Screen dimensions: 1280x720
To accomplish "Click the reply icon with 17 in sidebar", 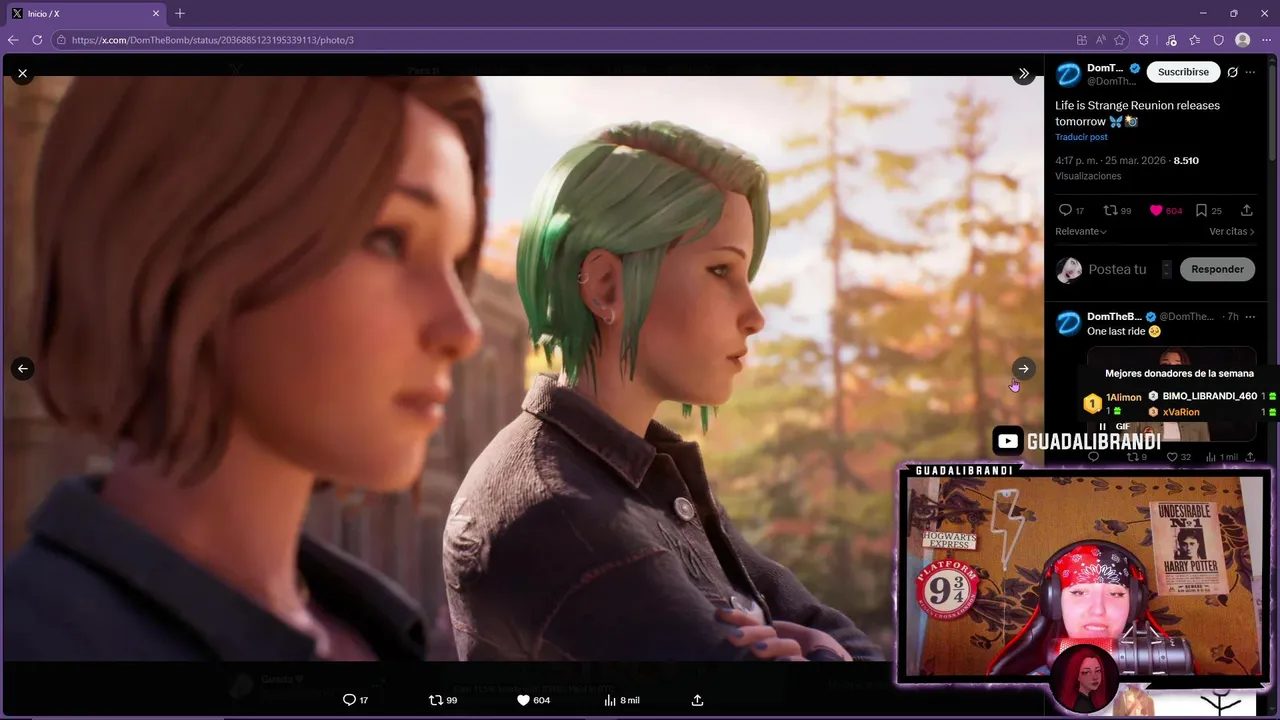I will (1065, 210).
